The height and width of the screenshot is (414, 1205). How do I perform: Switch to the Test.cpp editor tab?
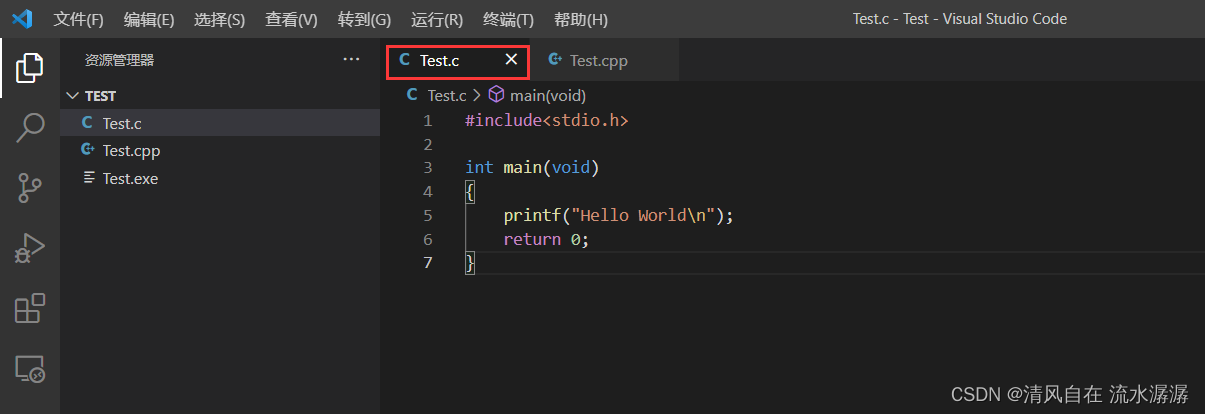click(598, 61)
